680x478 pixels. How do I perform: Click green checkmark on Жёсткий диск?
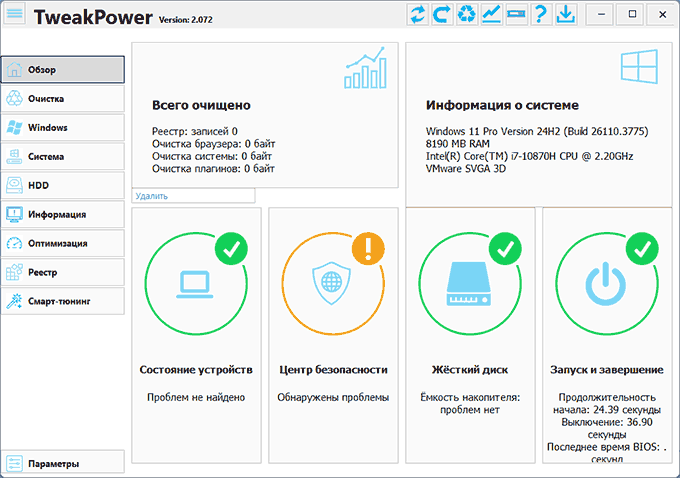point(505,249)
